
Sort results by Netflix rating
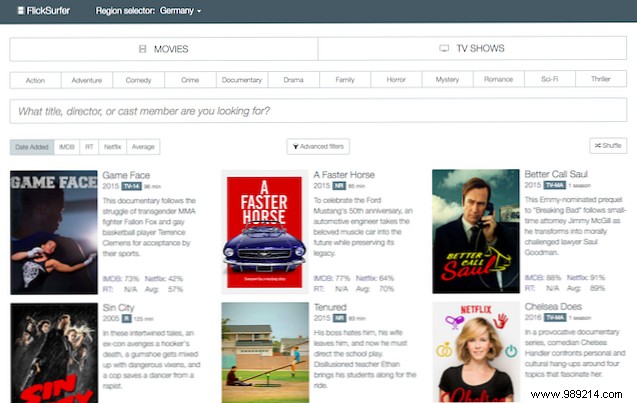click(x=113, y=147)
